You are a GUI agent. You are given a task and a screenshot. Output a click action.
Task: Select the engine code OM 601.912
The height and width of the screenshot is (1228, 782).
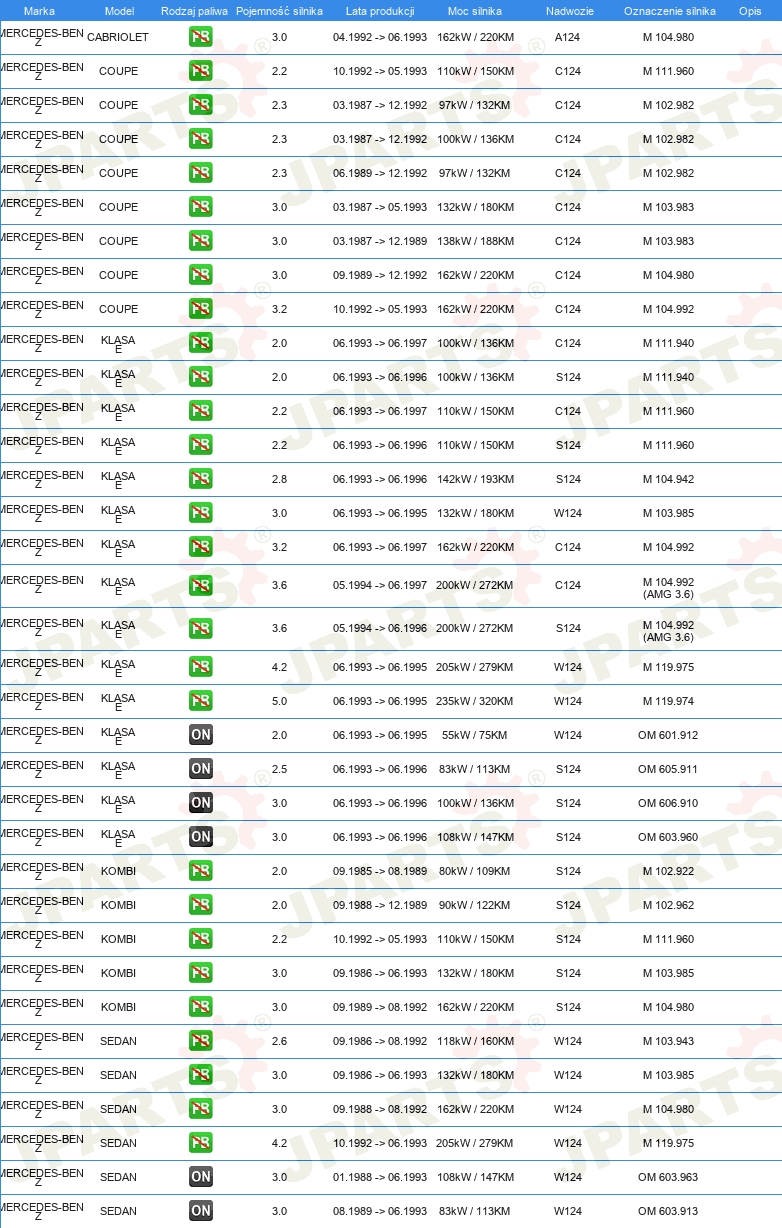668,735
